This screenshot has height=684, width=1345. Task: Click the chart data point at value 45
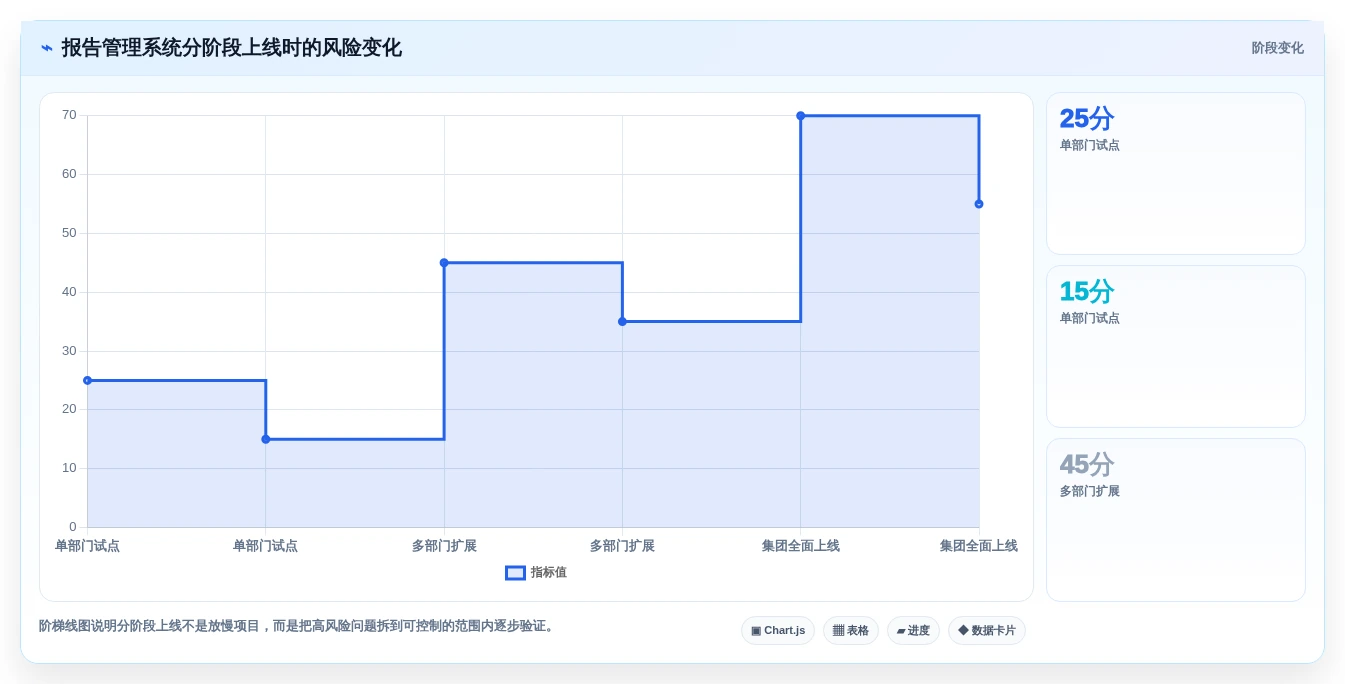(444, 263)
